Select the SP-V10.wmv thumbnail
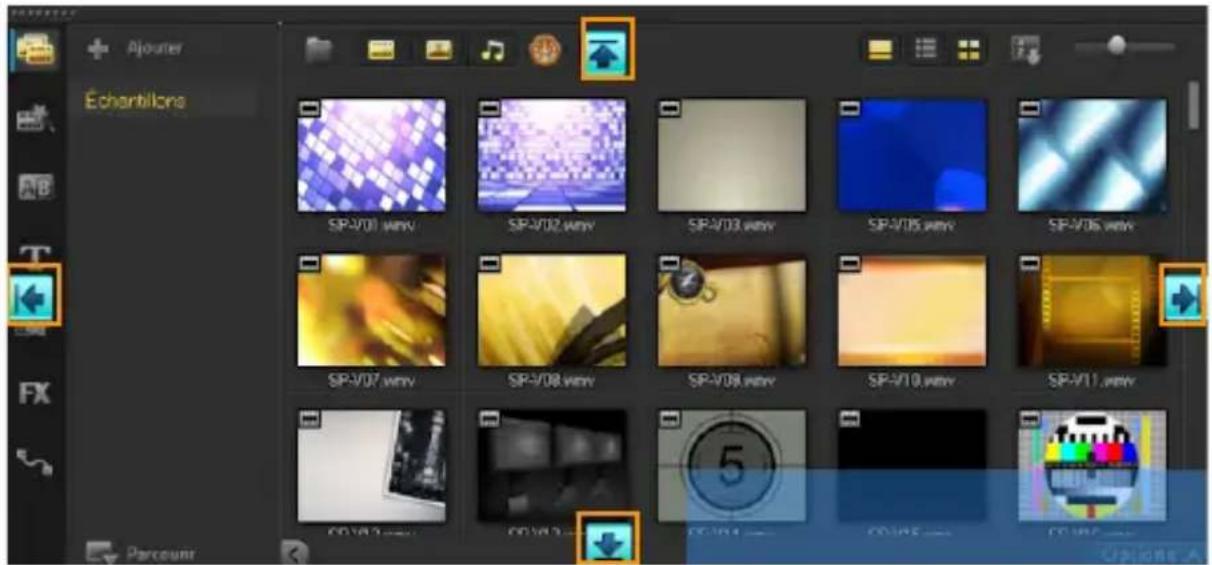Screen dimensions: 1212x565 pos(912,309)
